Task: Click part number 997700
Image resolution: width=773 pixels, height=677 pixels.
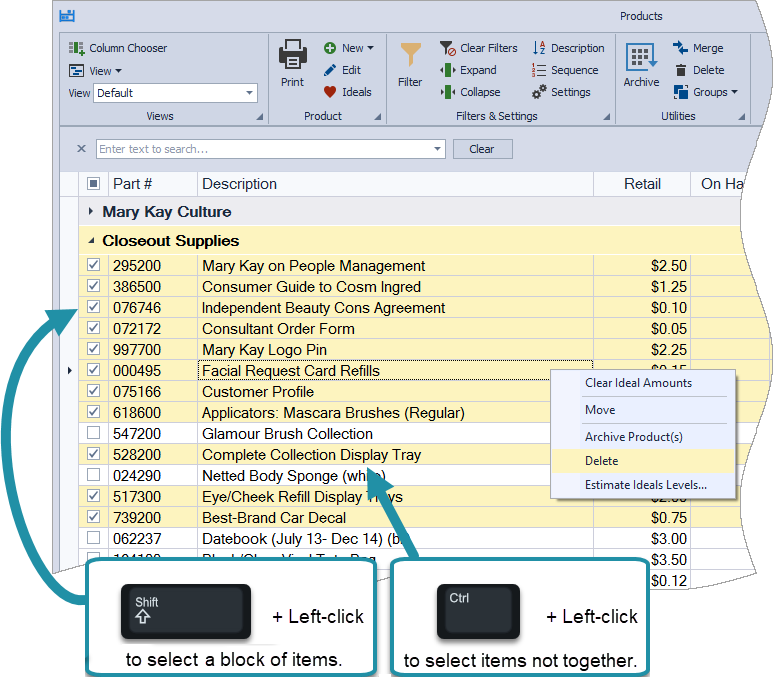Action: pyautogui.click(x=137, y=350)
